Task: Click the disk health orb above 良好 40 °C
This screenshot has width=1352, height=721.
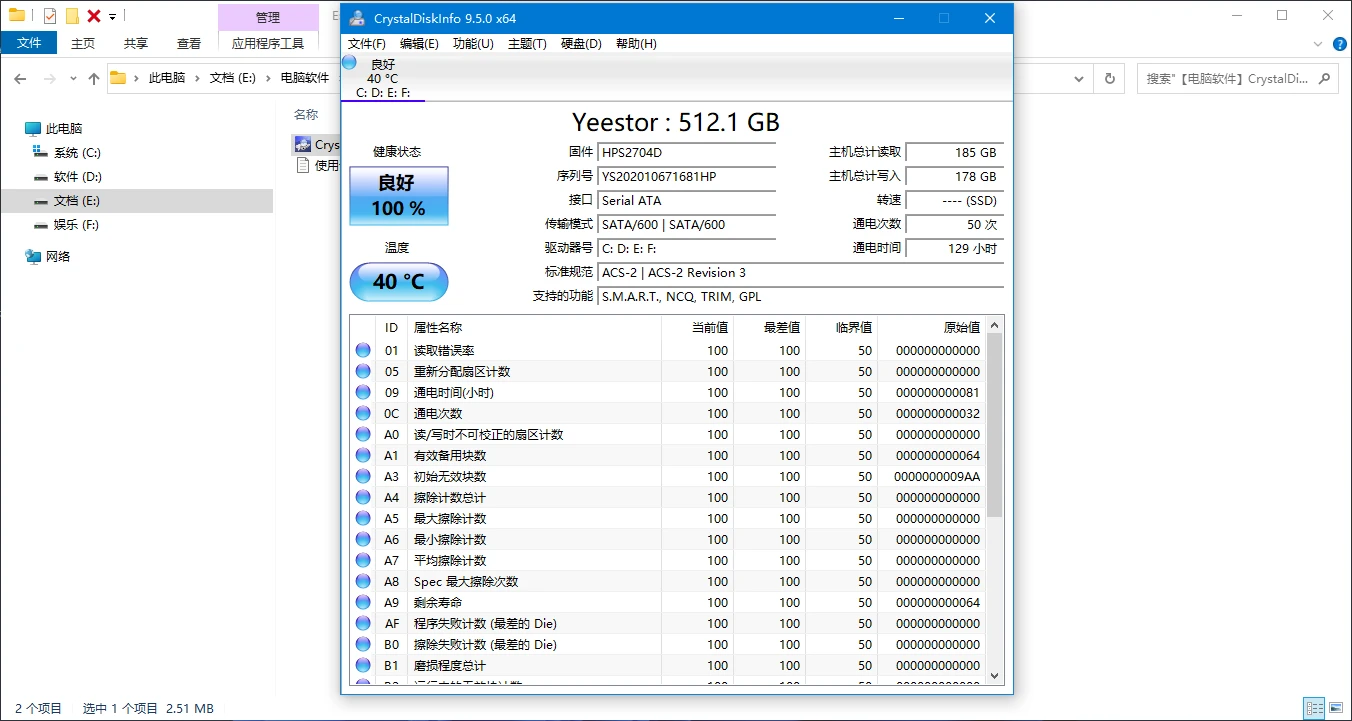Action: point(349,62)
